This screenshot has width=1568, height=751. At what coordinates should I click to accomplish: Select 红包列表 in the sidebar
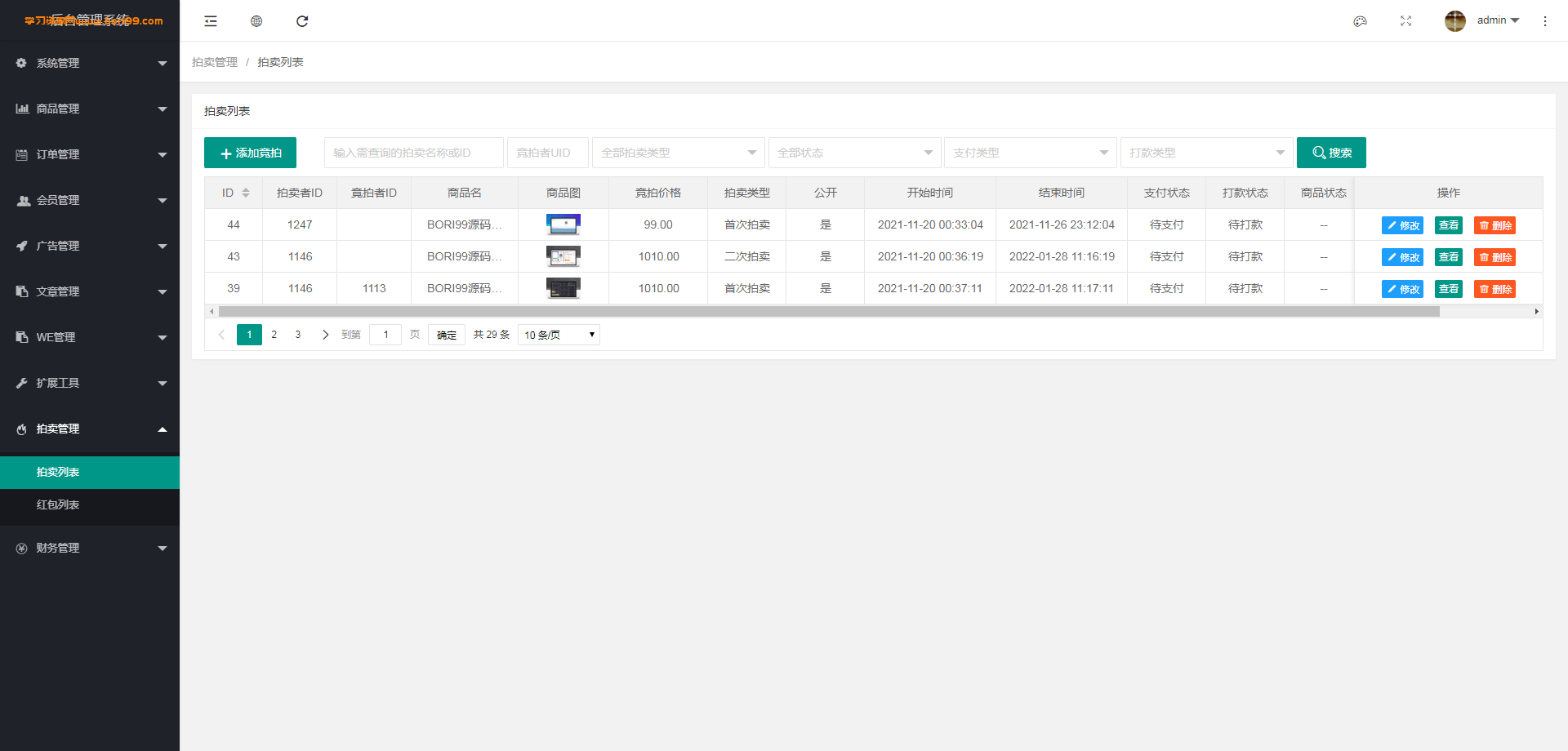[x=90, y=504]
